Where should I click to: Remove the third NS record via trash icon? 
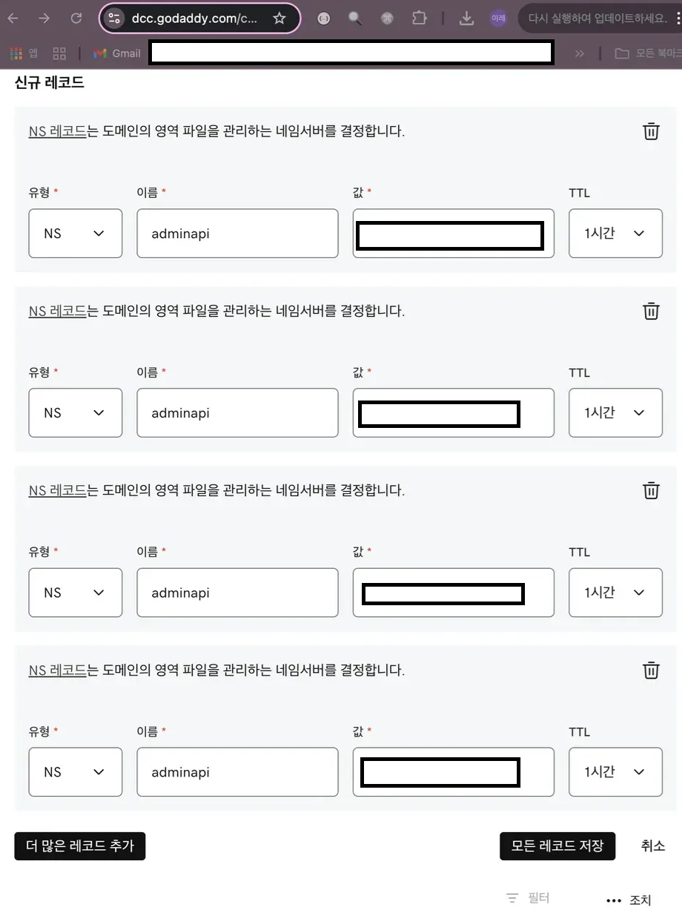[x=651, y=490]
